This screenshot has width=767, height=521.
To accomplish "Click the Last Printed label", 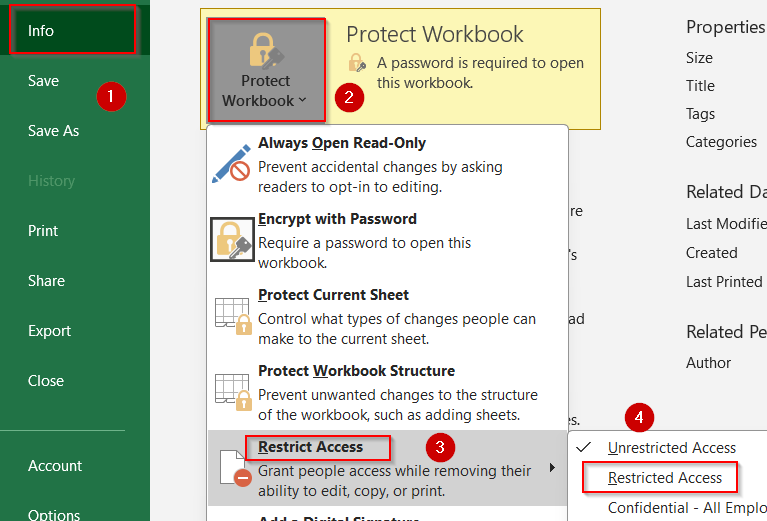I will (724, 282).
